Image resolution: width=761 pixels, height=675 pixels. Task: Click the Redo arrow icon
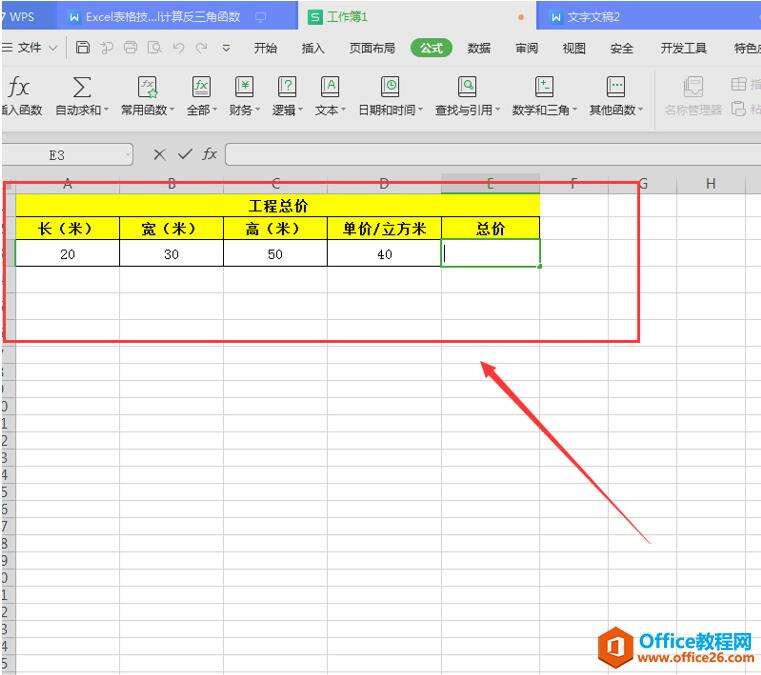[201, 48]
